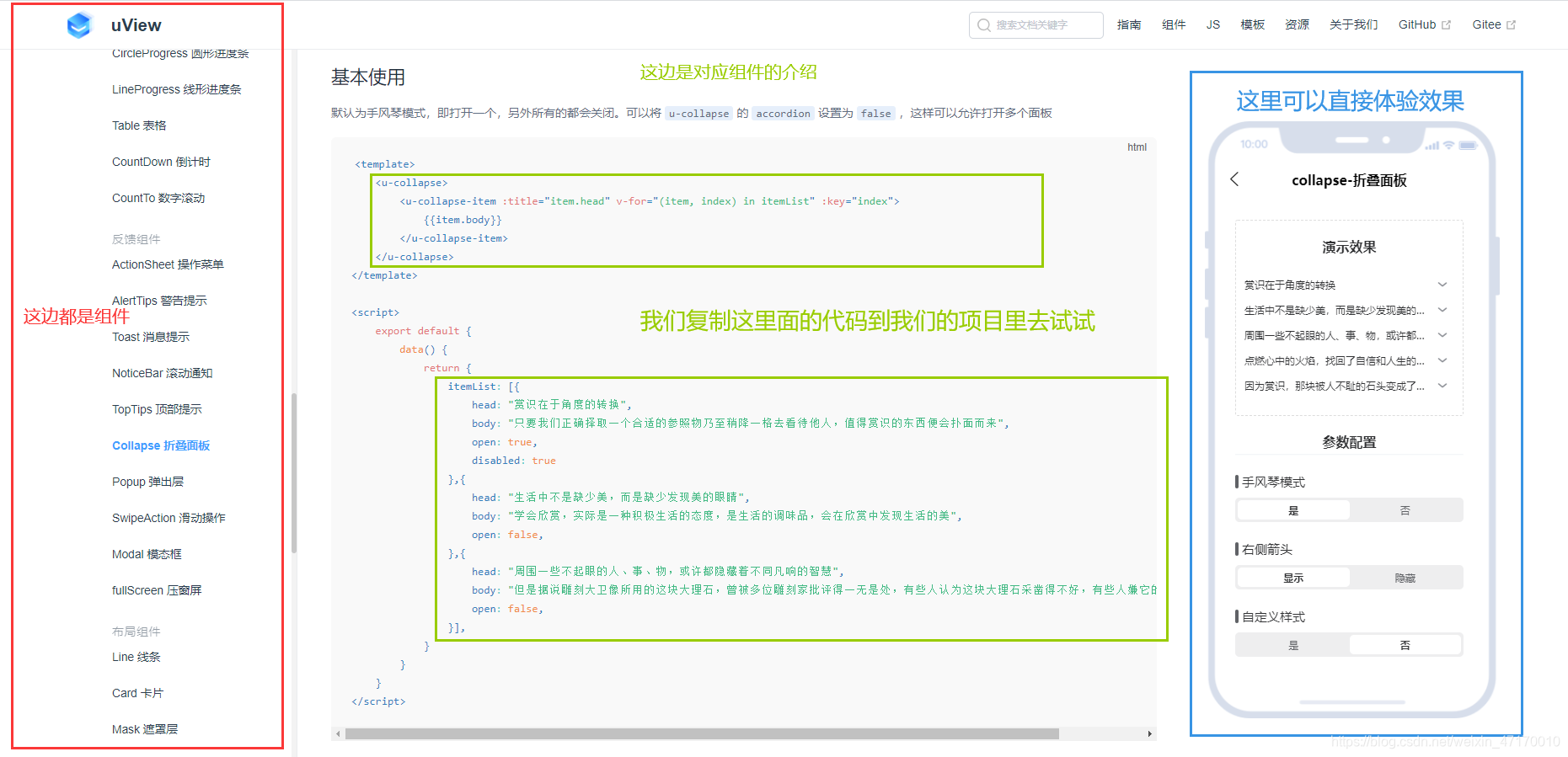Screen dimensions: 1568x757
Task: Set 右侧箭头 to 隐藏
Action: click(x=1405, y=578)
